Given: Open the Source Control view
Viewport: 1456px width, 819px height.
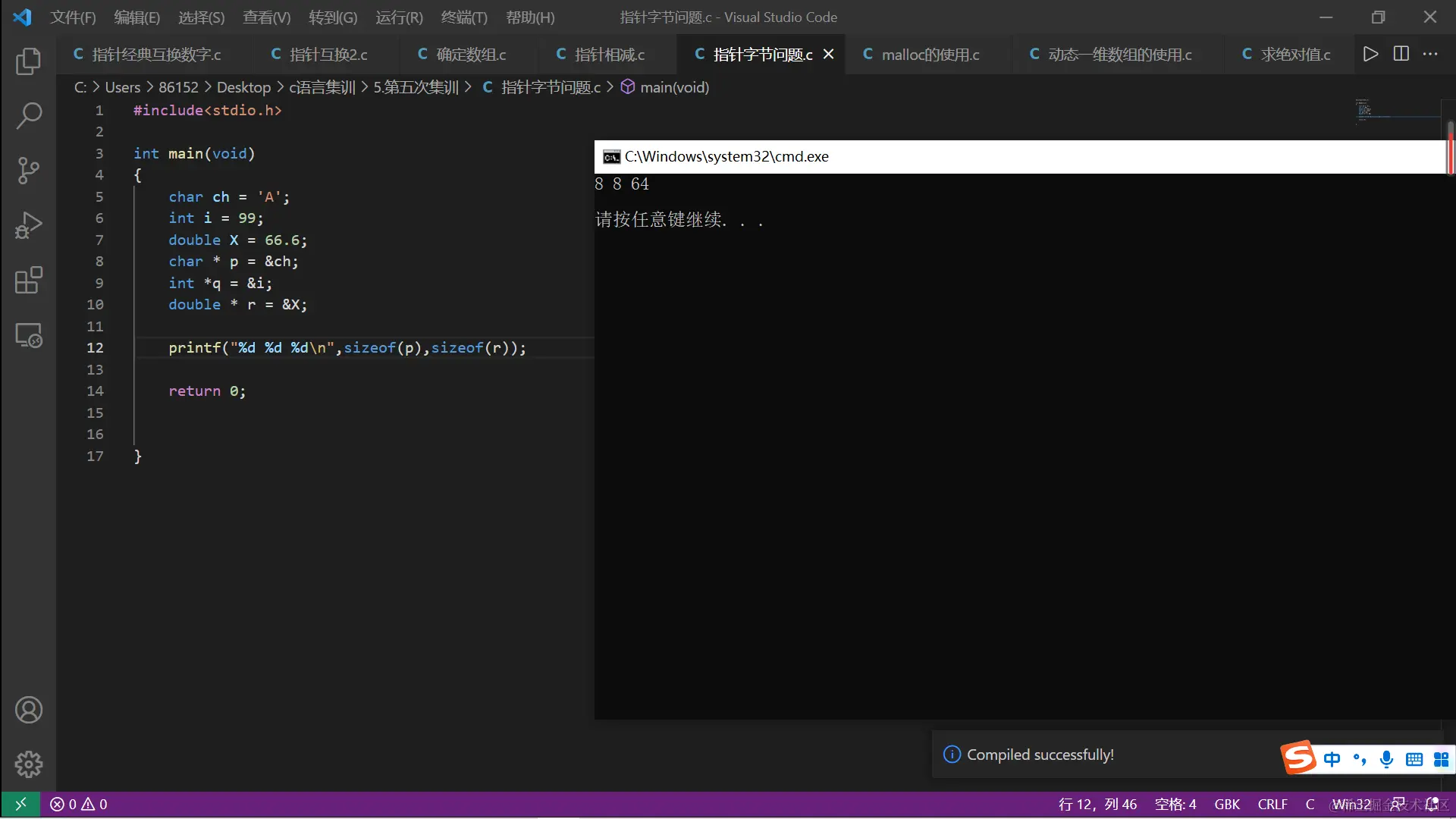Looking at the screenshot, I should pyautogui.click(x=28, y=171).
